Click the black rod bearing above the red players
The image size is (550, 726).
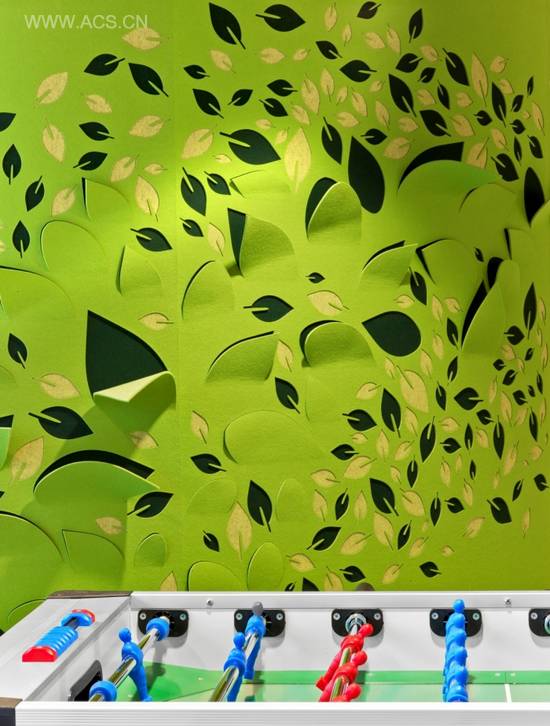357,621
